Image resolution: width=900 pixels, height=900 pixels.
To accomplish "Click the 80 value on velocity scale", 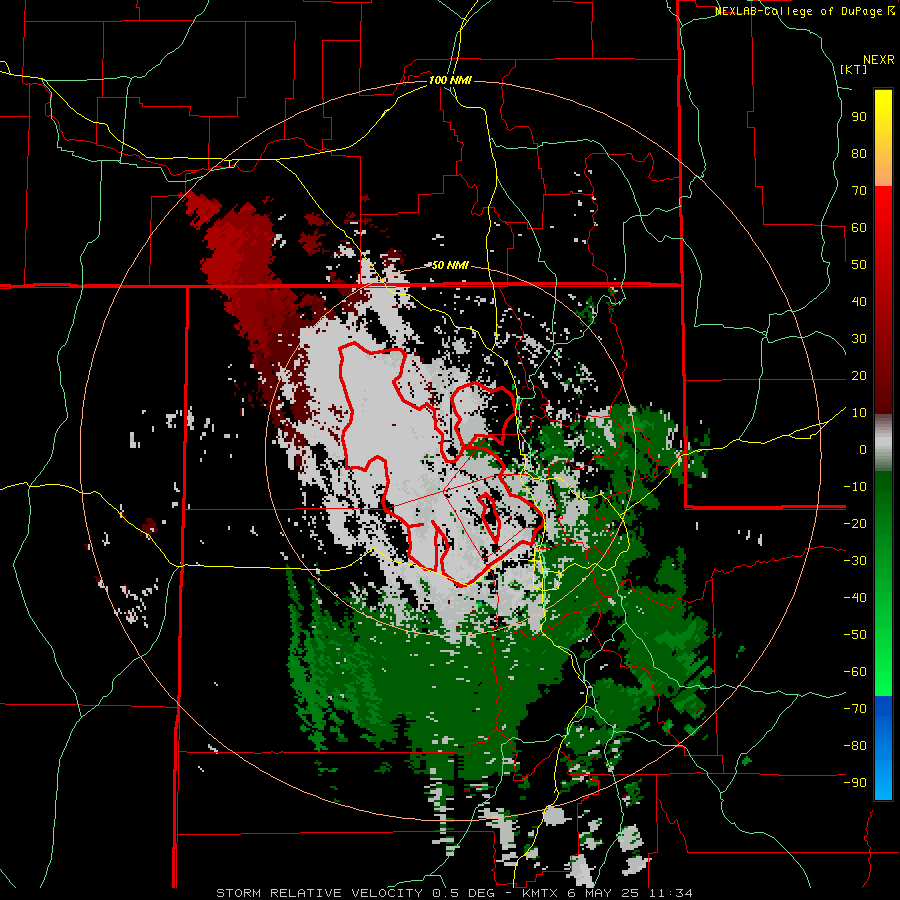I will point(859,154).
